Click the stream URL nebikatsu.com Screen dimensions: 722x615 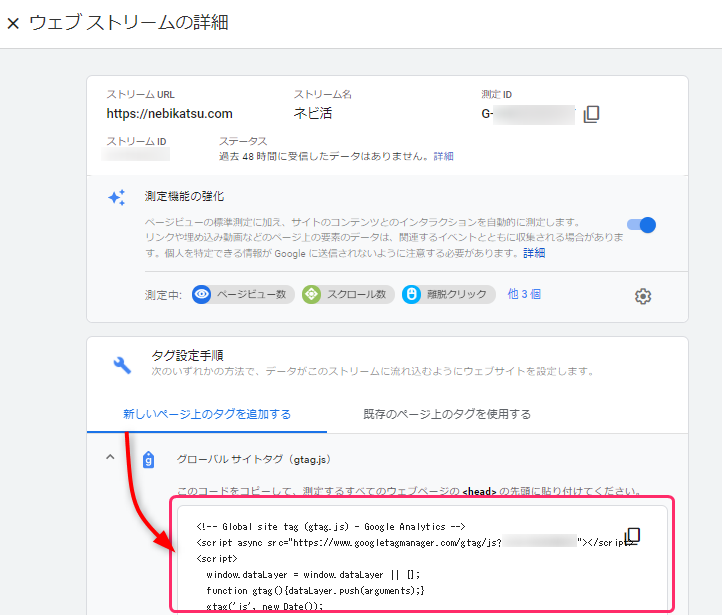point(169,114)
